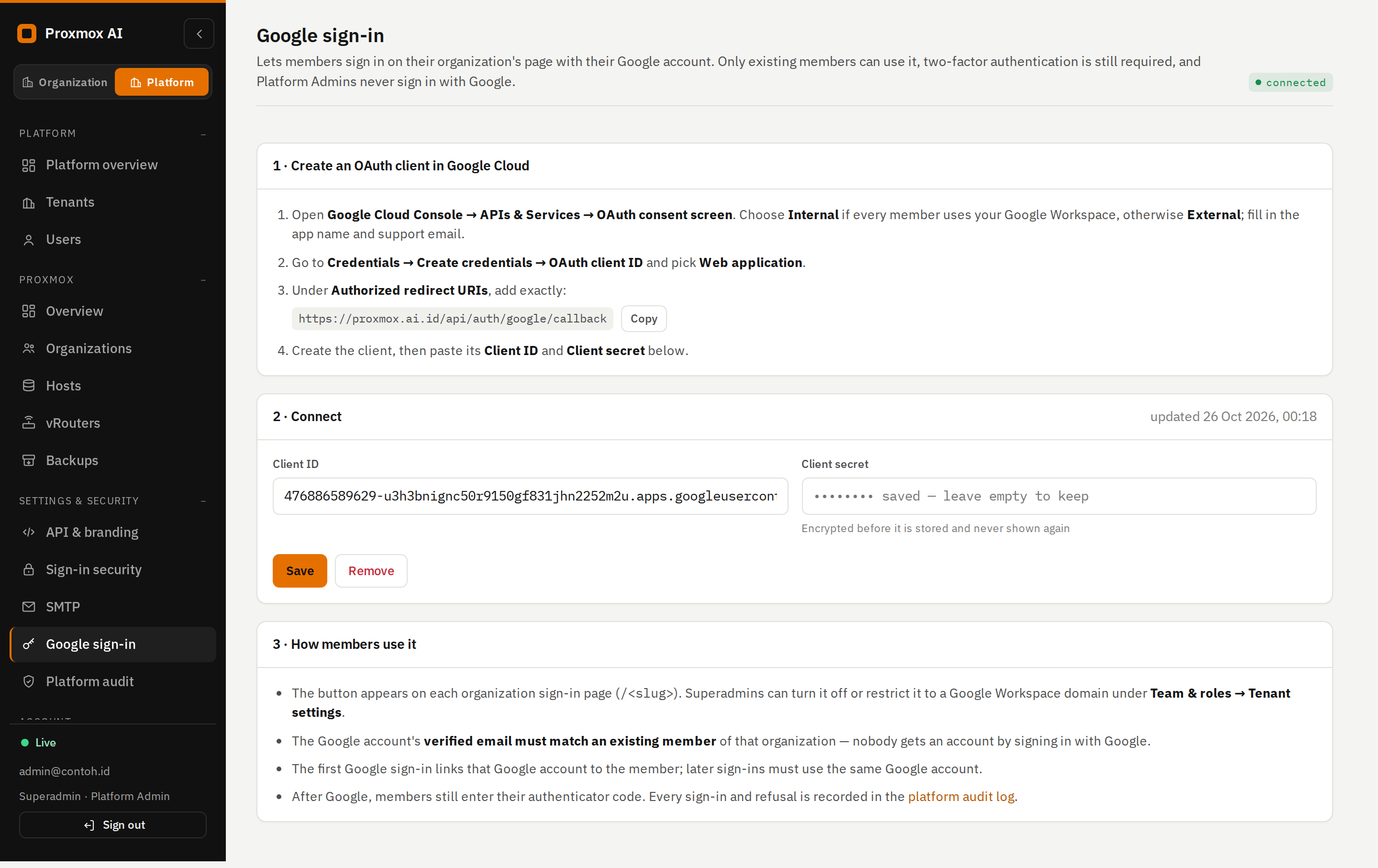The height and width of the screenshot is (868, 1378).
Task: Open Users person icon
Action: pyautogui.click(x=29, y=240)
